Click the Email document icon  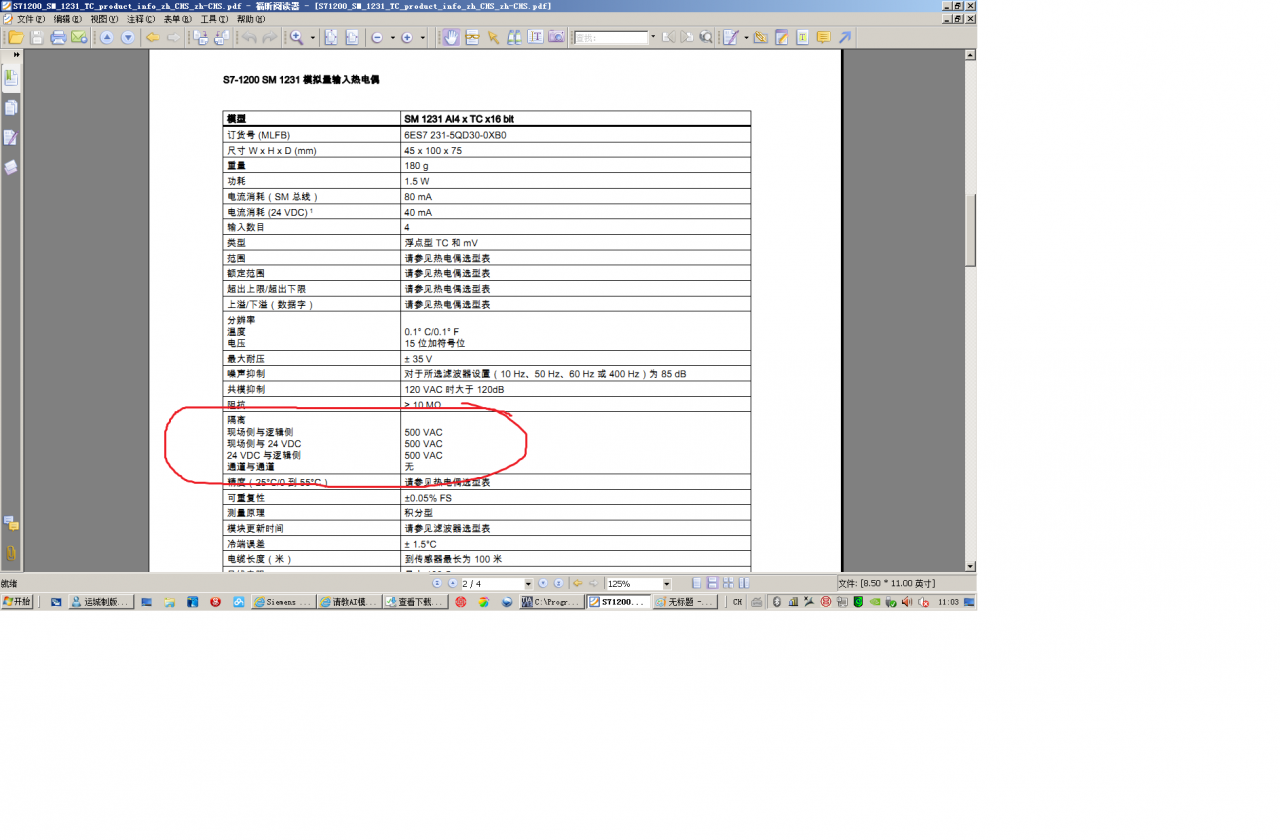coord(79,37)
